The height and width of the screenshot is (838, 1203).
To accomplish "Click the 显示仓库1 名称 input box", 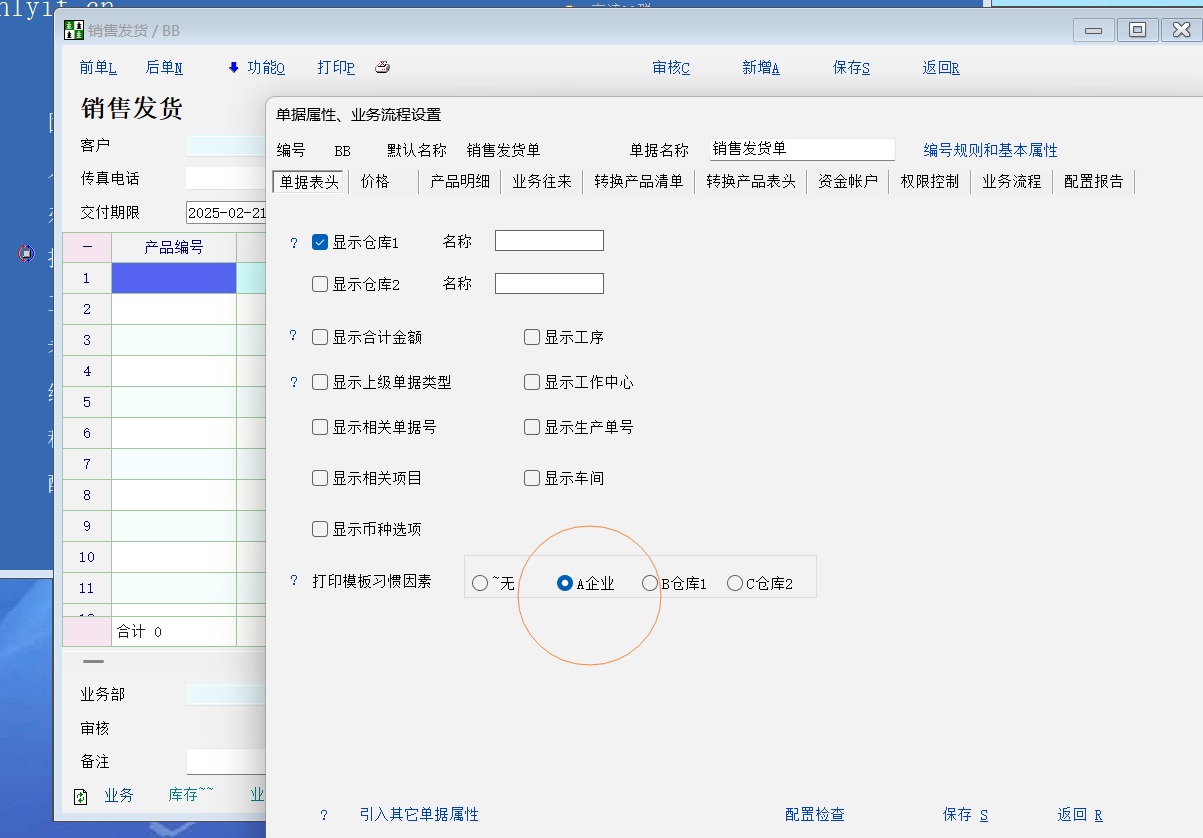I will coord(549,241).
